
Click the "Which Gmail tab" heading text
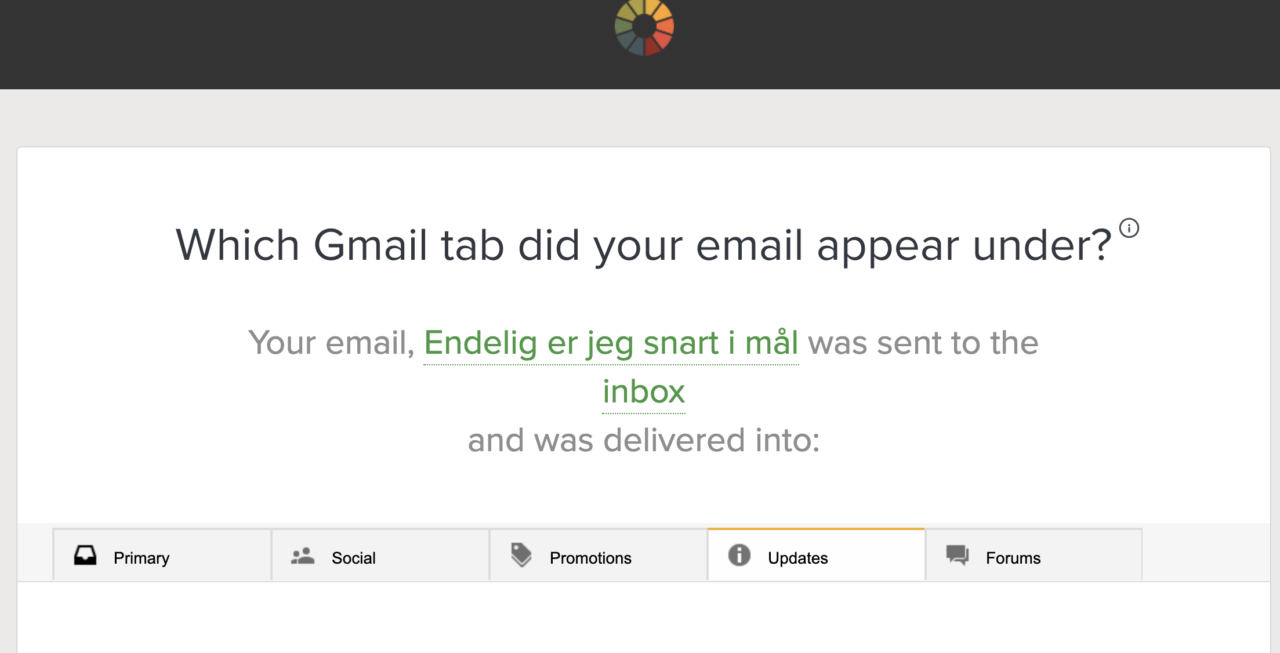point(643,245)
